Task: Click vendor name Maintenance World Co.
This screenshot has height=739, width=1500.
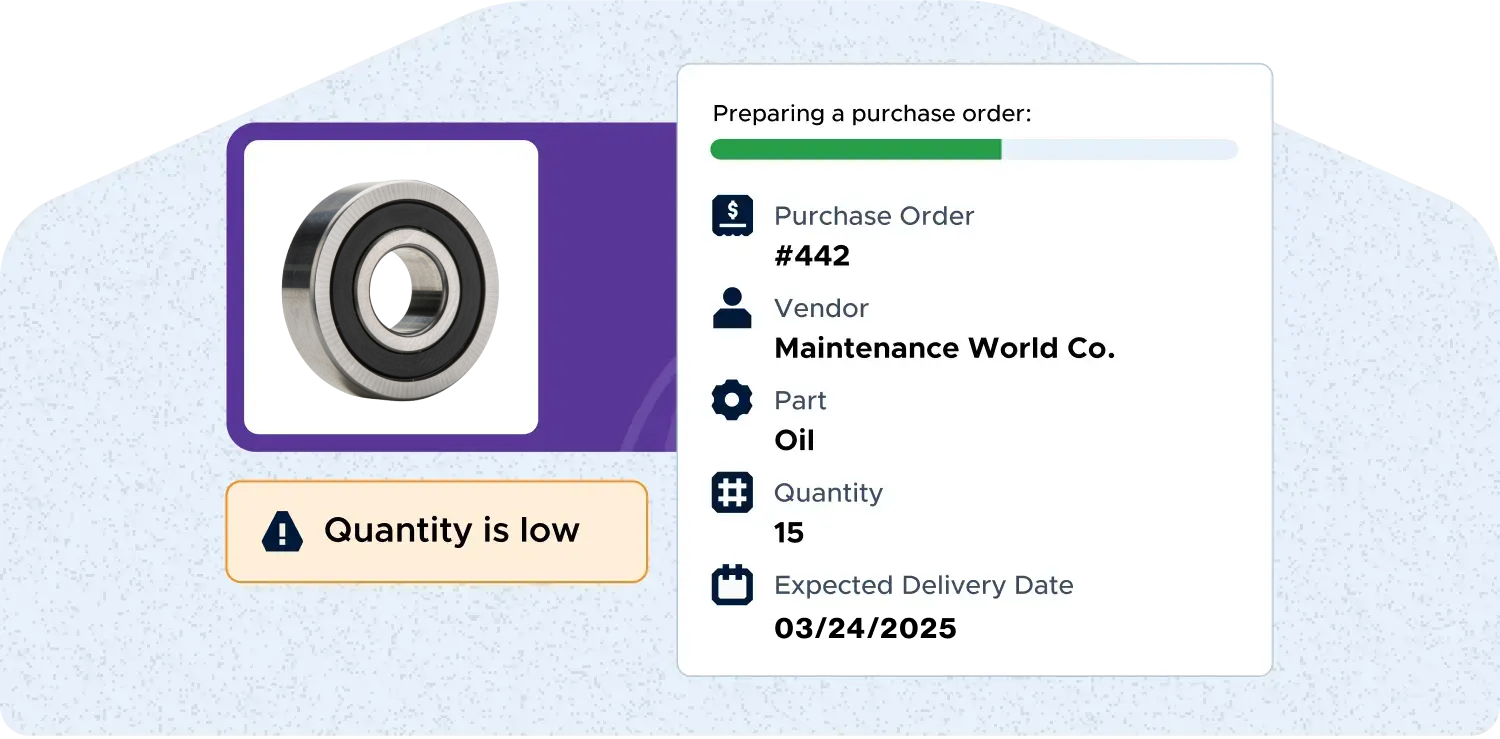Action: (944, 348)
